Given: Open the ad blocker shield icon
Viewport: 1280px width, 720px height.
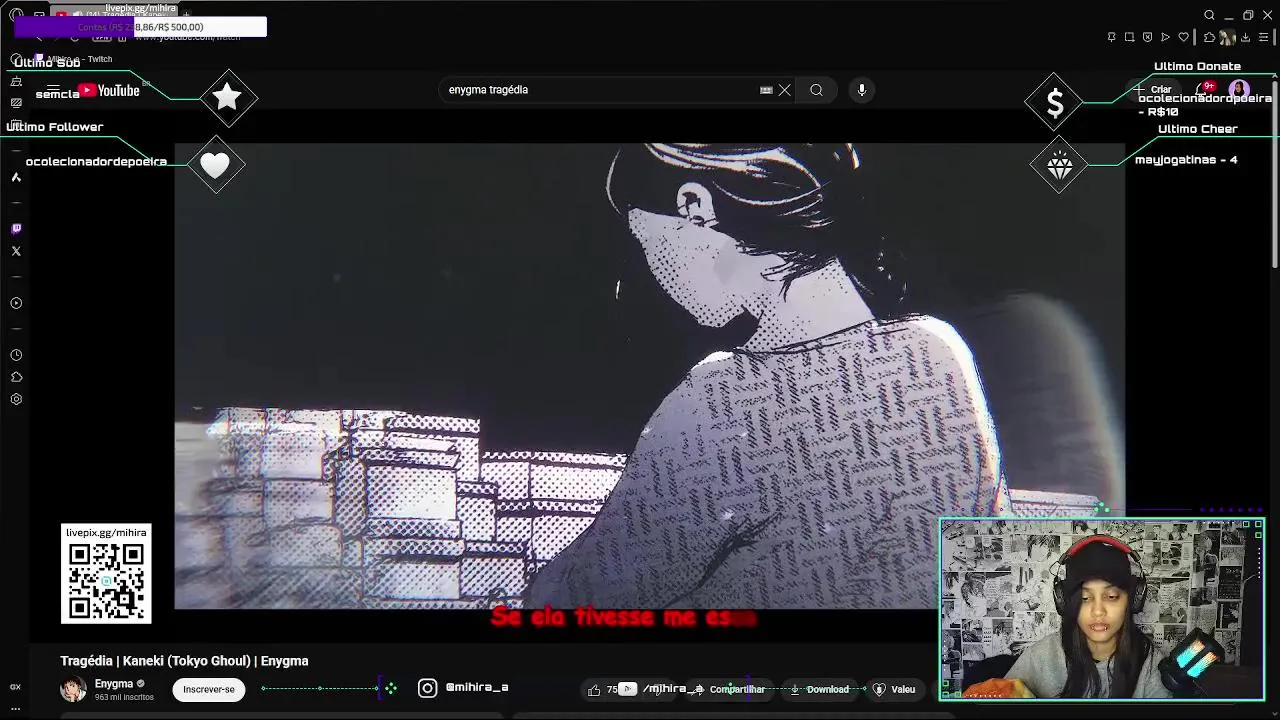Looking at the screenshot, I should coord(1147,37).
